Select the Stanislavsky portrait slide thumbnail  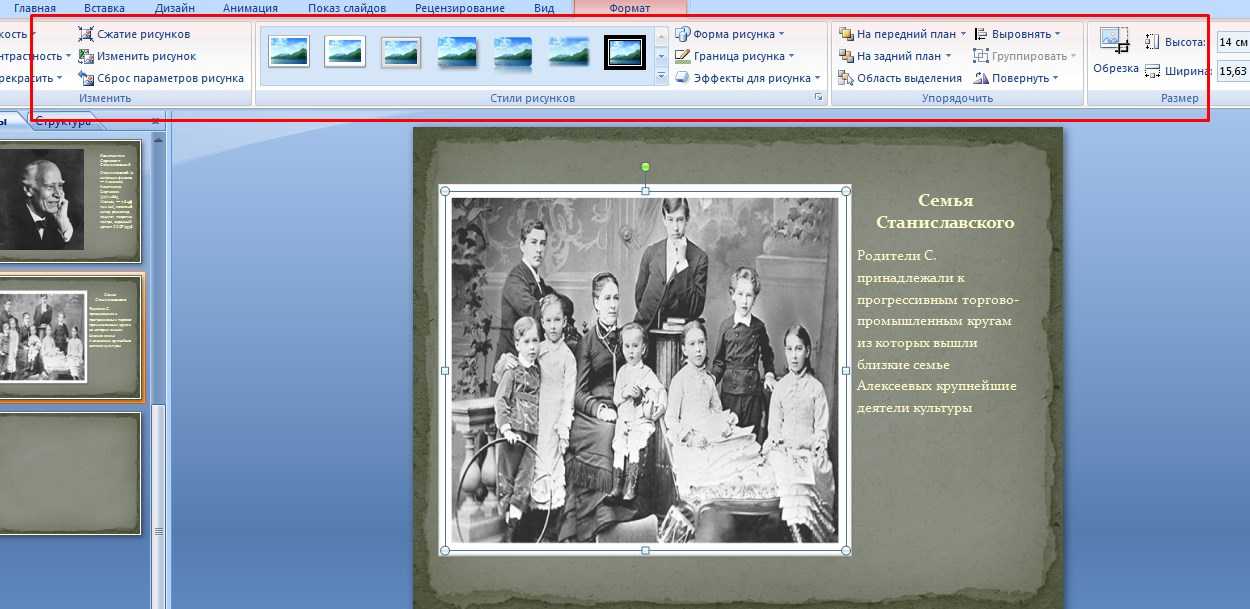point(70,201)
